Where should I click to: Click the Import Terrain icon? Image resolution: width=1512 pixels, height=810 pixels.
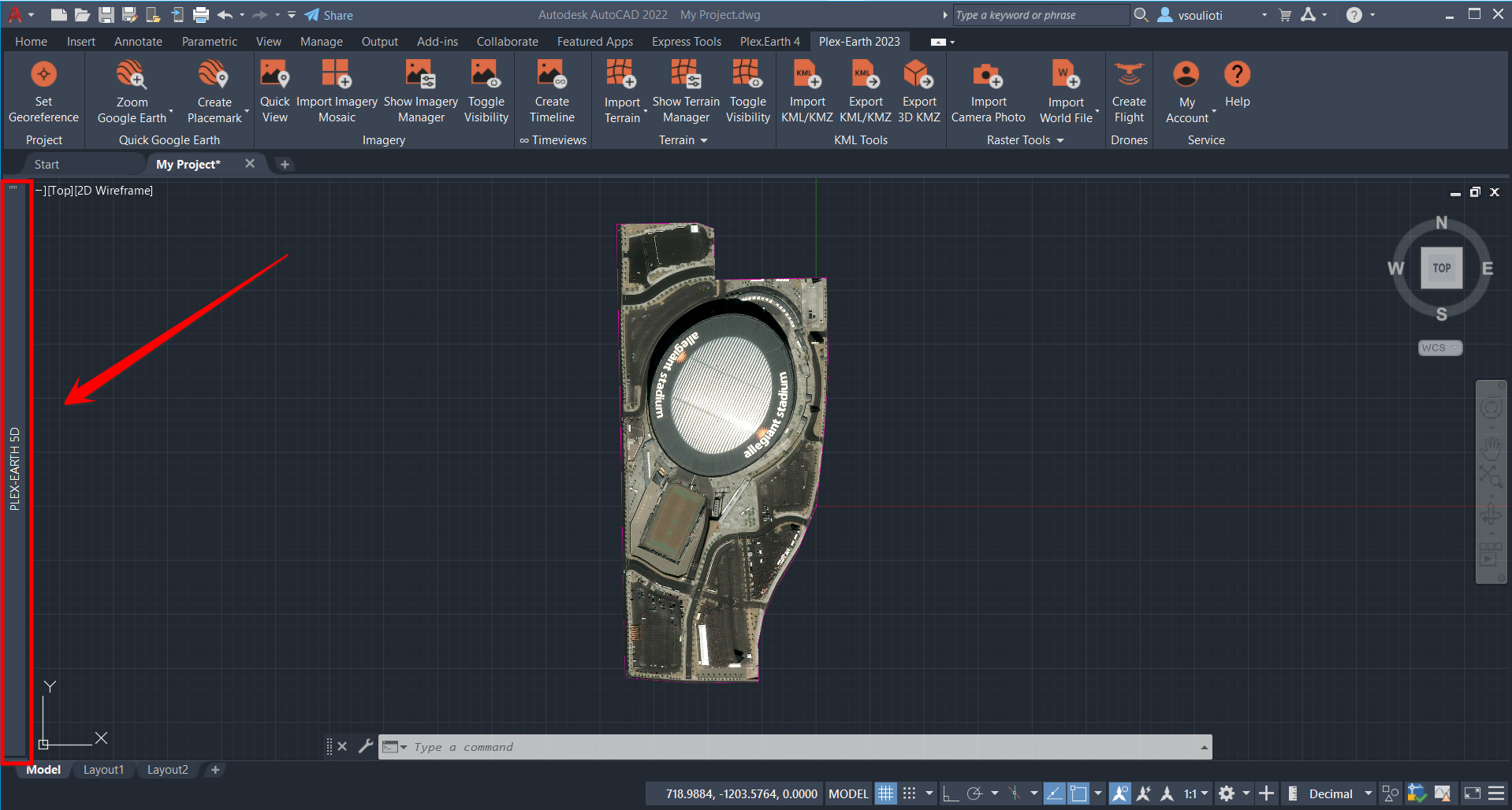click(x=621, y=74)
